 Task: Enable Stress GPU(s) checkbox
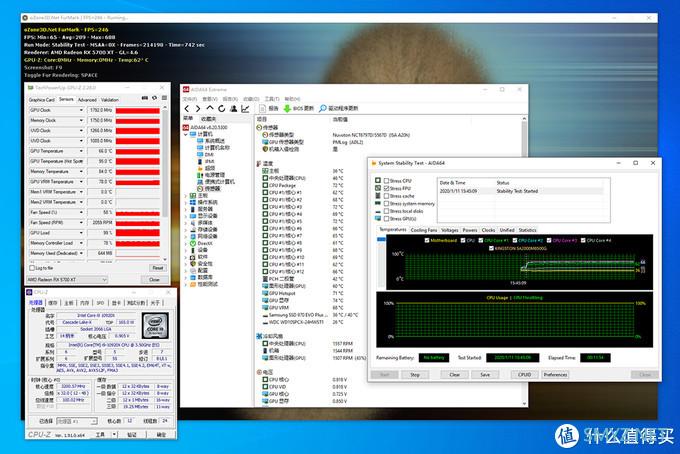pyautogui.click(x=386, y=219)
